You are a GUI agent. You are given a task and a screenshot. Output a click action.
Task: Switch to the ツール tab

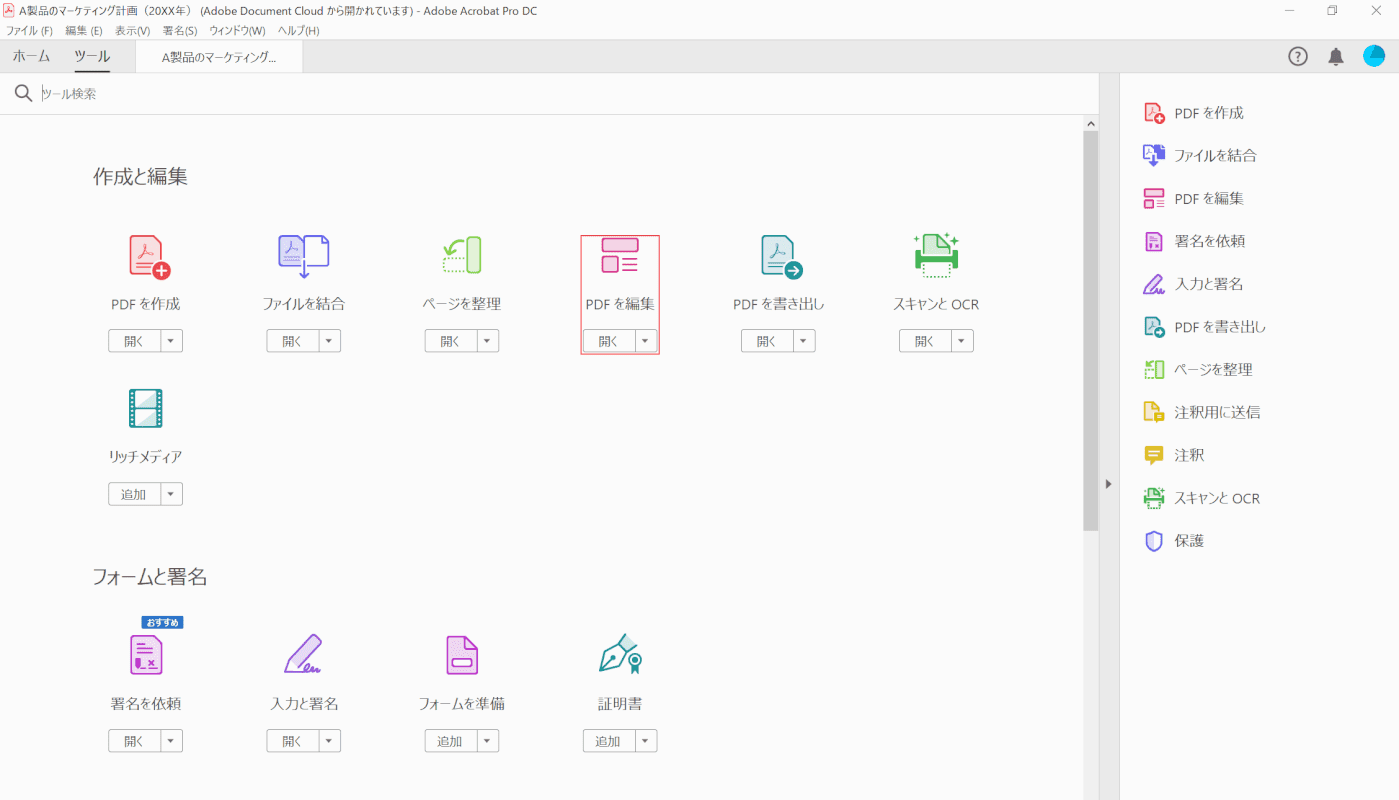click(92, 57)
